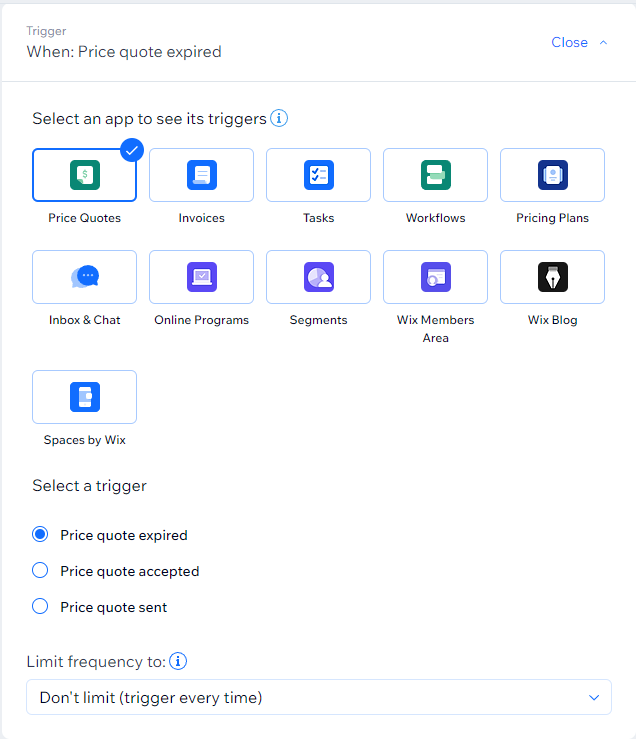Pick the Online Programs app tile
This screenshot has height=739, width=636.
[x=201, y=277]
